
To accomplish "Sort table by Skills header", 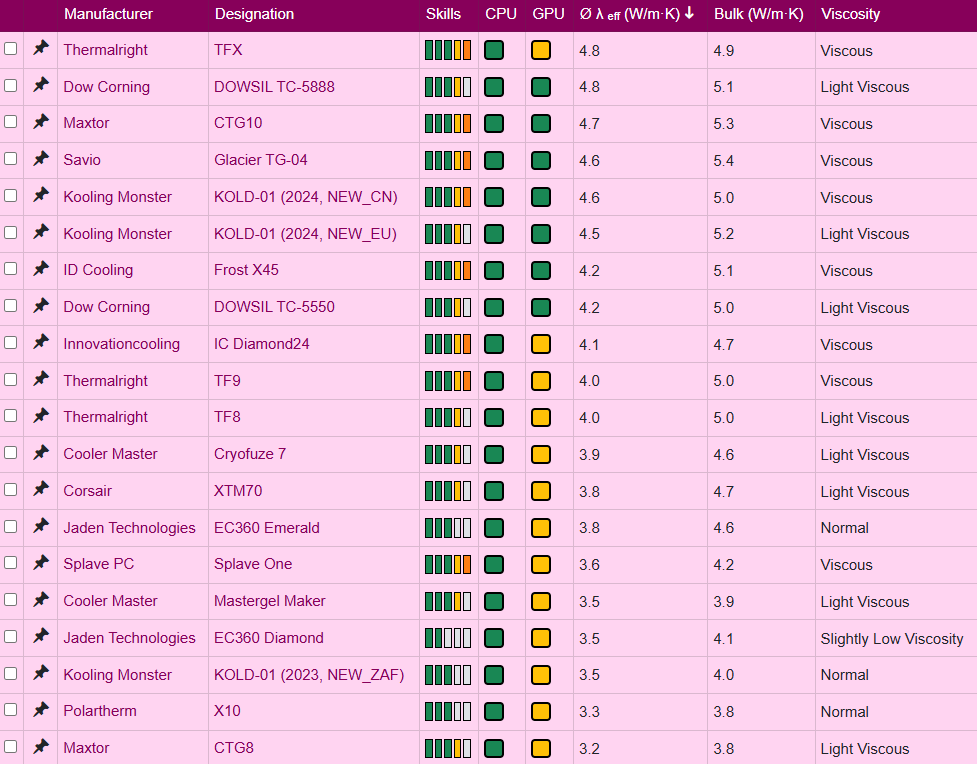I will (x=443, y=14).
